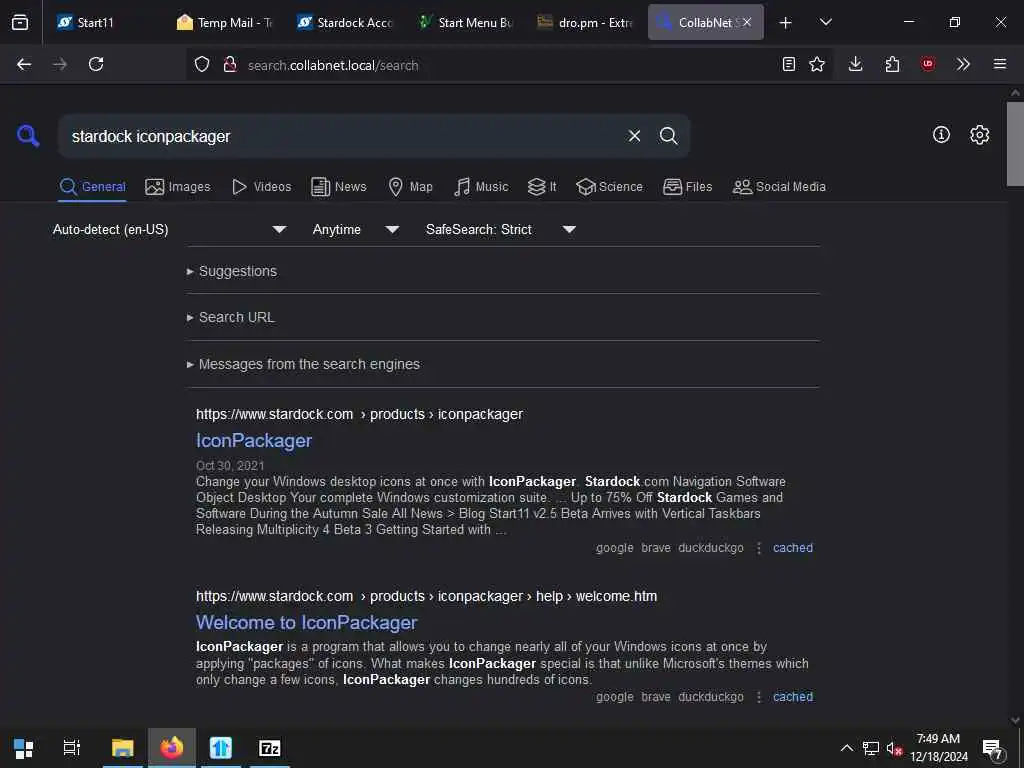
Task: Switch to Videos search category
Action: [261, 187]
